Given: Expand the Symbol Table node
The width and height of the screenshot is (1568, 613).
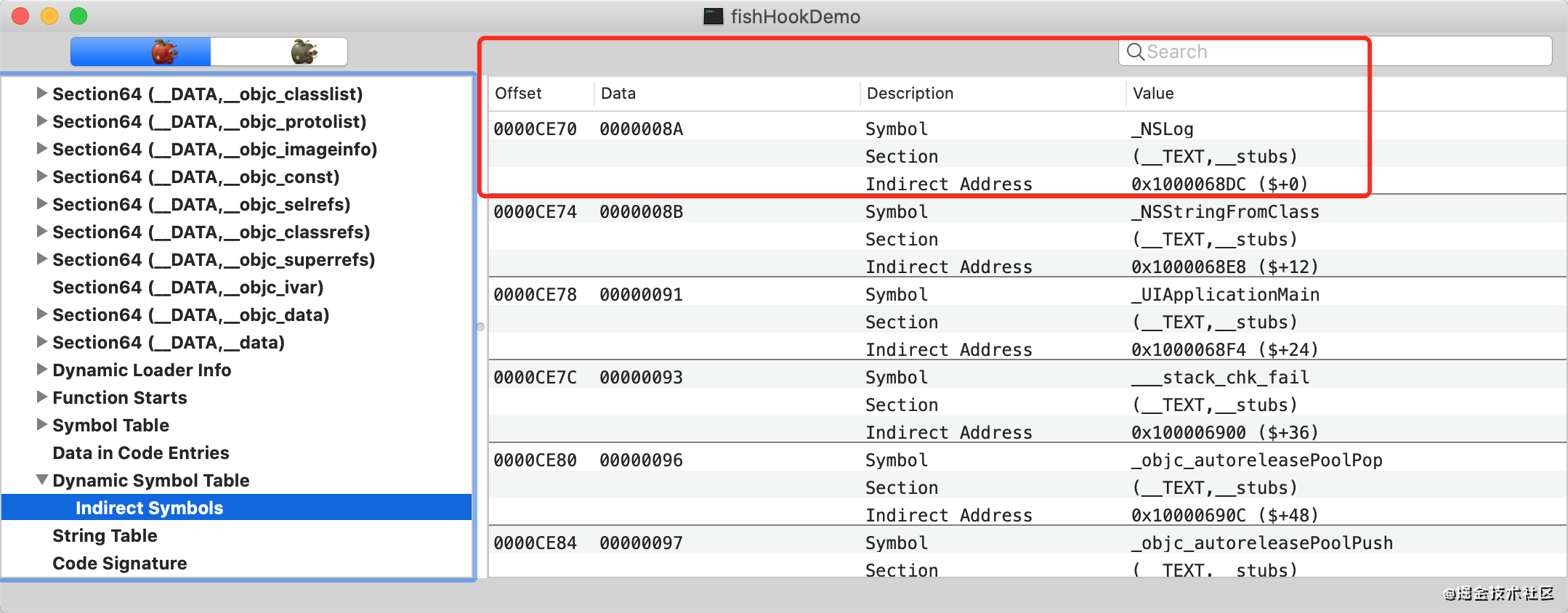Looking at the screenshot, I should pos(42,425).
